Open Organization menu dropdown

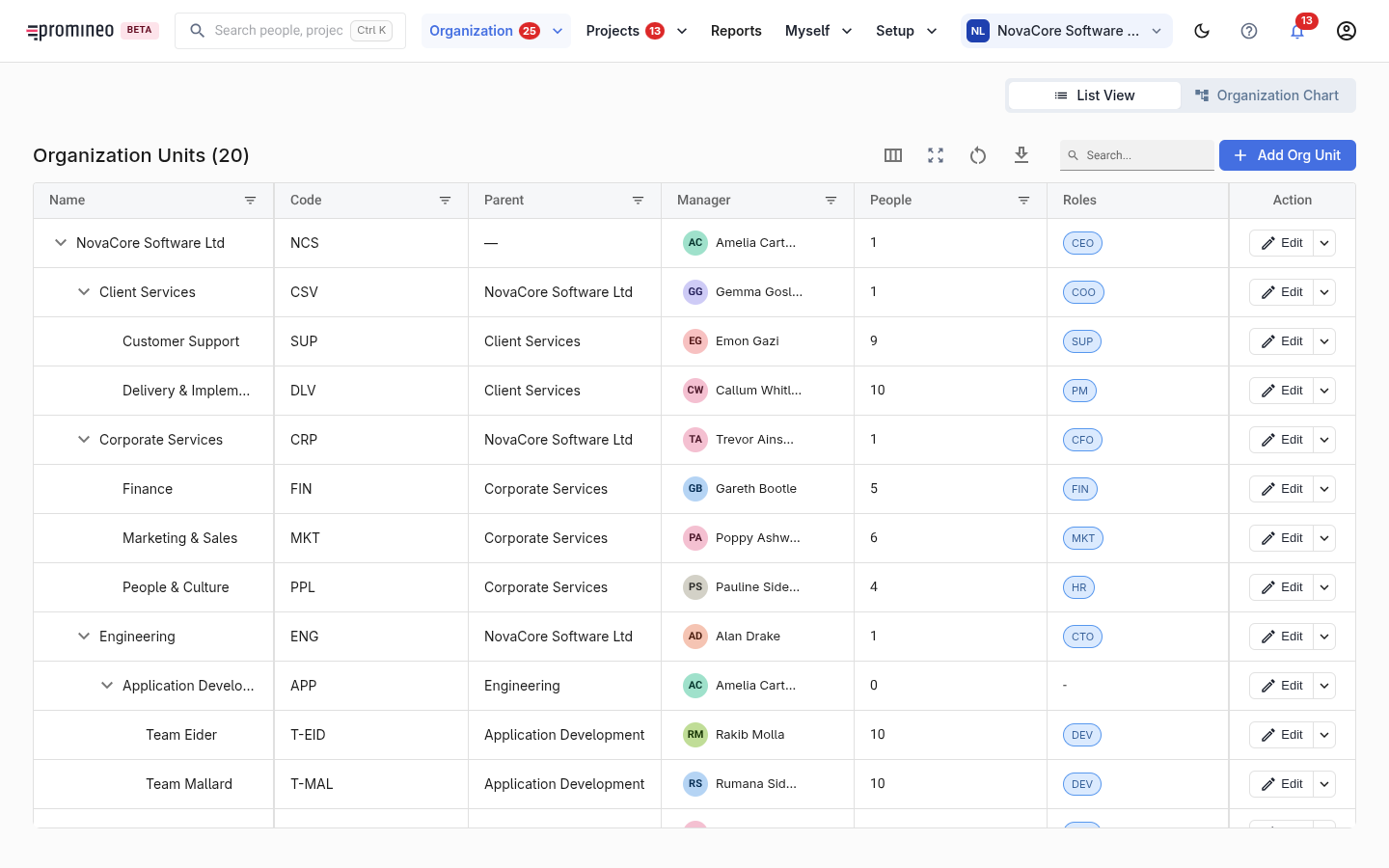[496, 31]
